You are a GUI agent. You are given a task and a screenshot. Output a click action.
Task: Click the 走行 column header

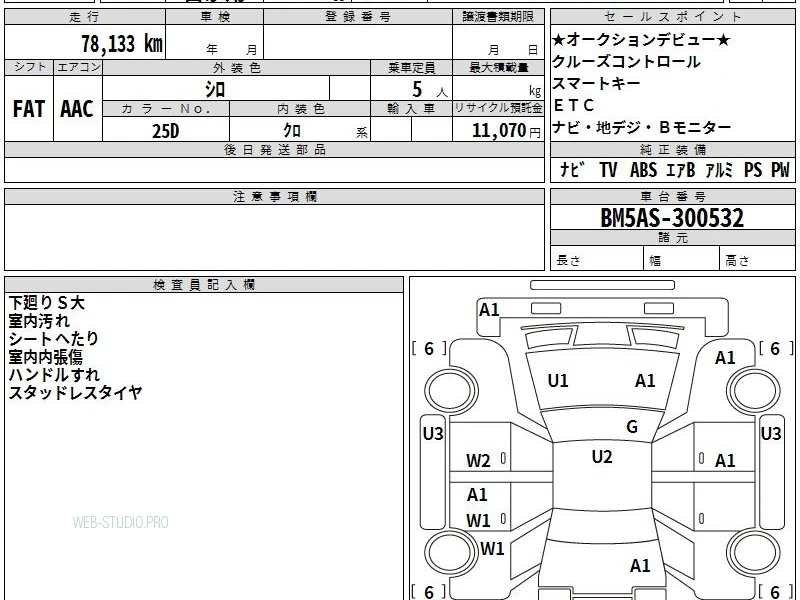point(85,17)
